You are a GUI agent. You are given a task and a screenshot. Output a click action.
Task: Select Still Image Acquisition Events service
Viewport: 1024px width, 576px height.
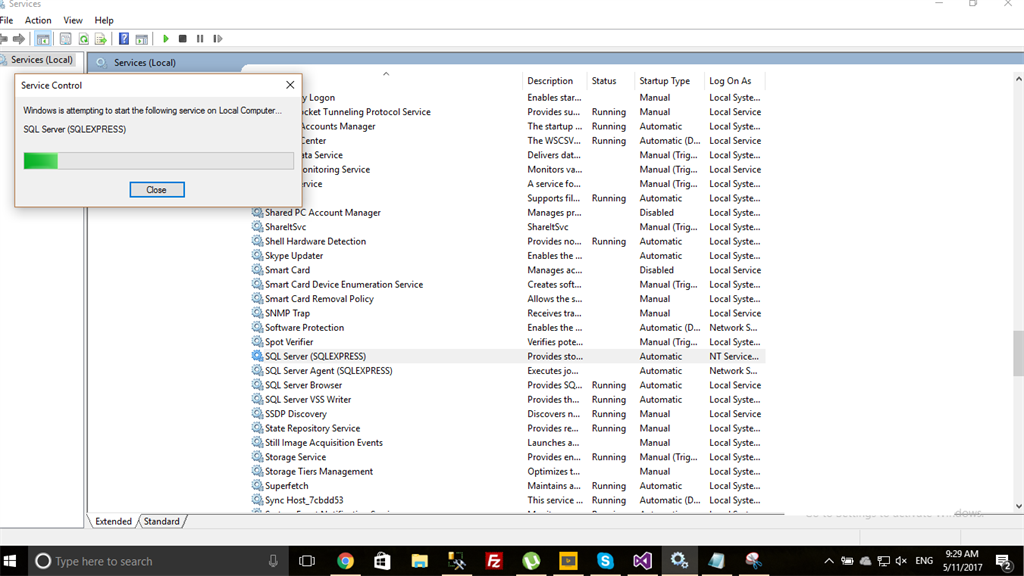507,442
